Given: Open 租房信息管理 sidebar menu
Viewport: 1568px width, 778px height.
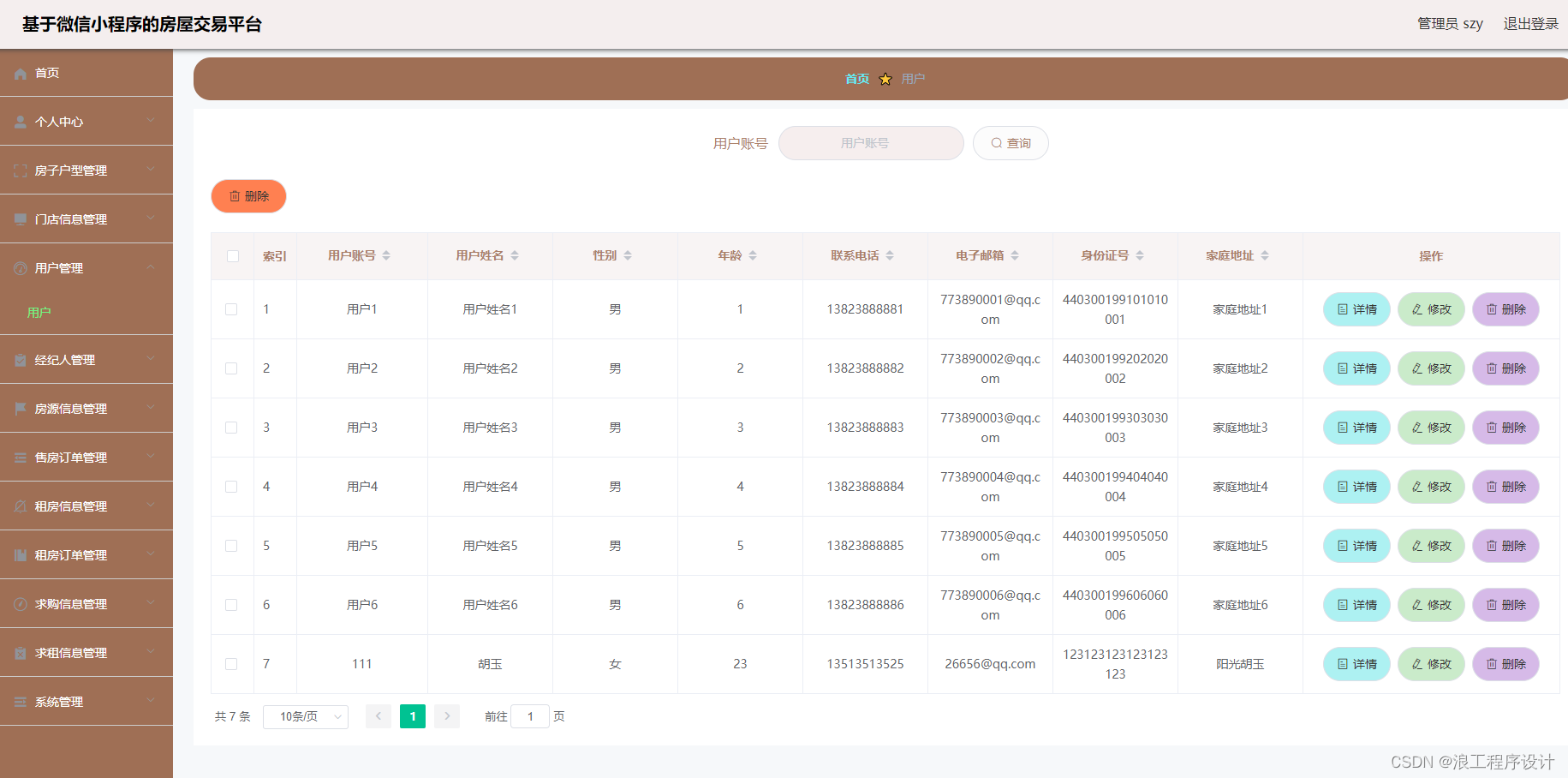Looking at the screenshot, I should coord(86,506).
